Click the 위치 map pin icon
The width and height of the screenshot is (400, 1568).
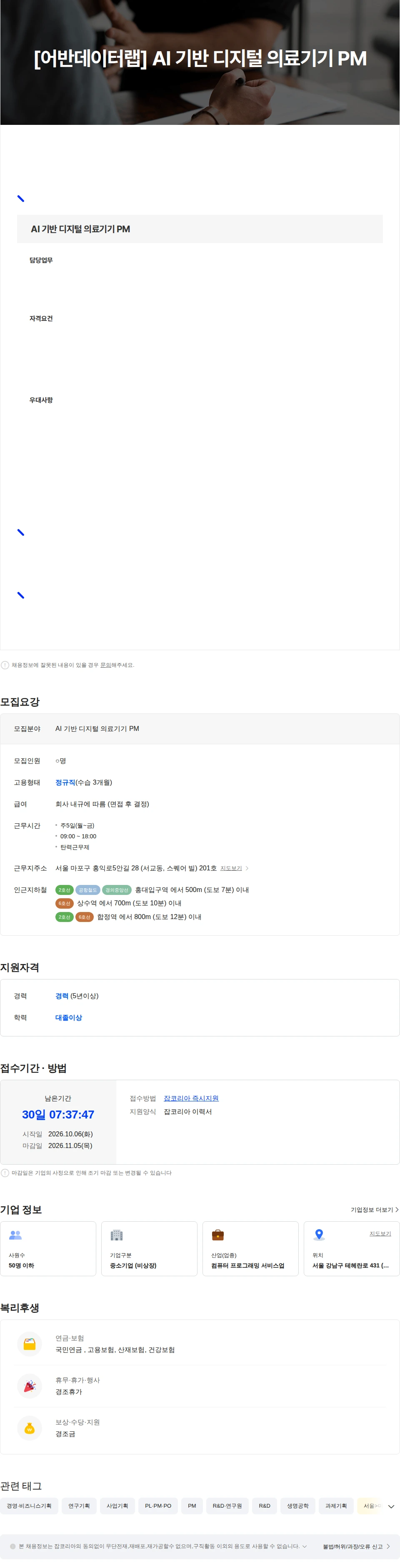(319, 1235)
